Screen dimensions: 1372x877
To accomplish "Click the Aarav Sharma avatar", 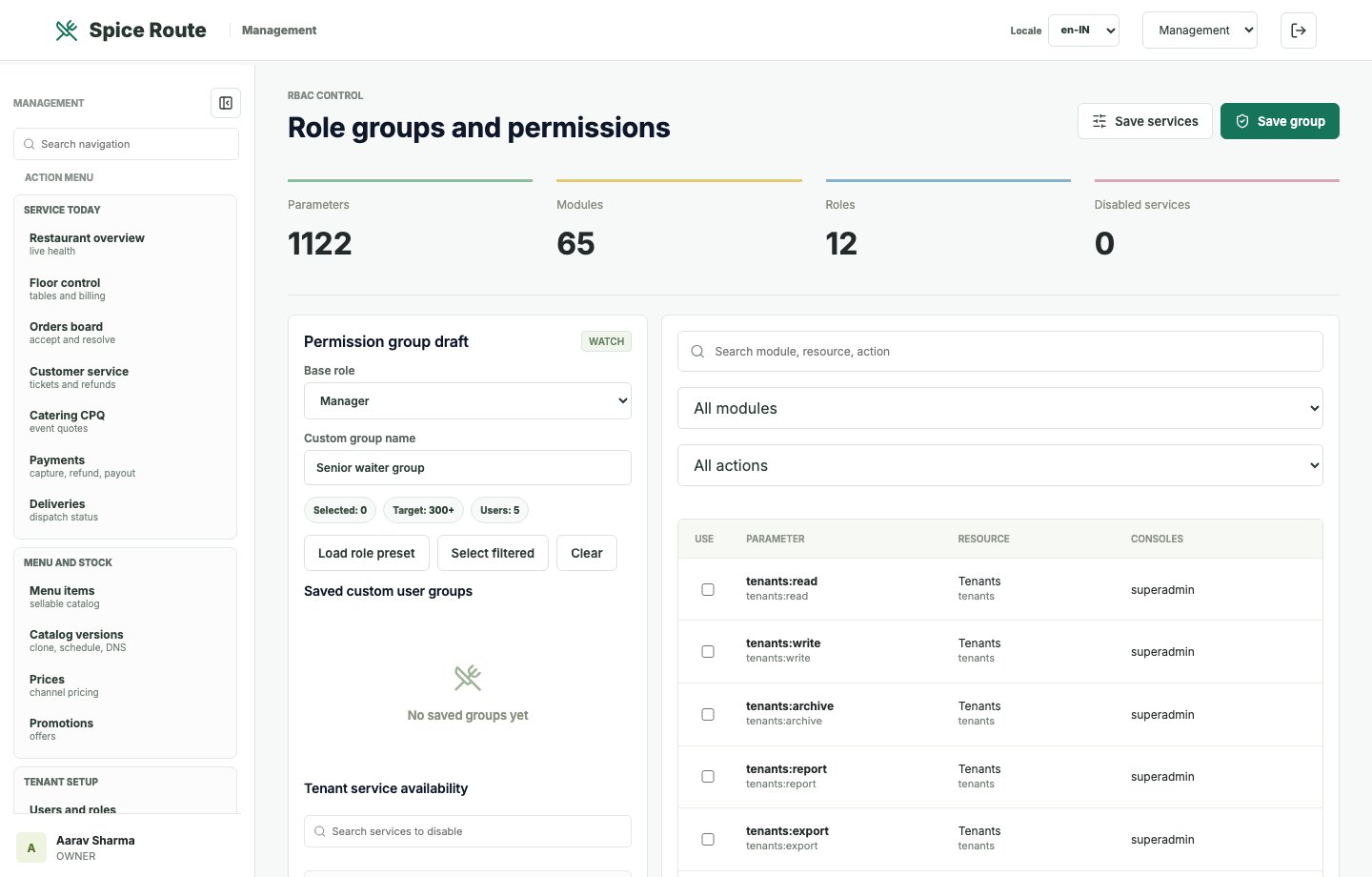I will (31, 847).
